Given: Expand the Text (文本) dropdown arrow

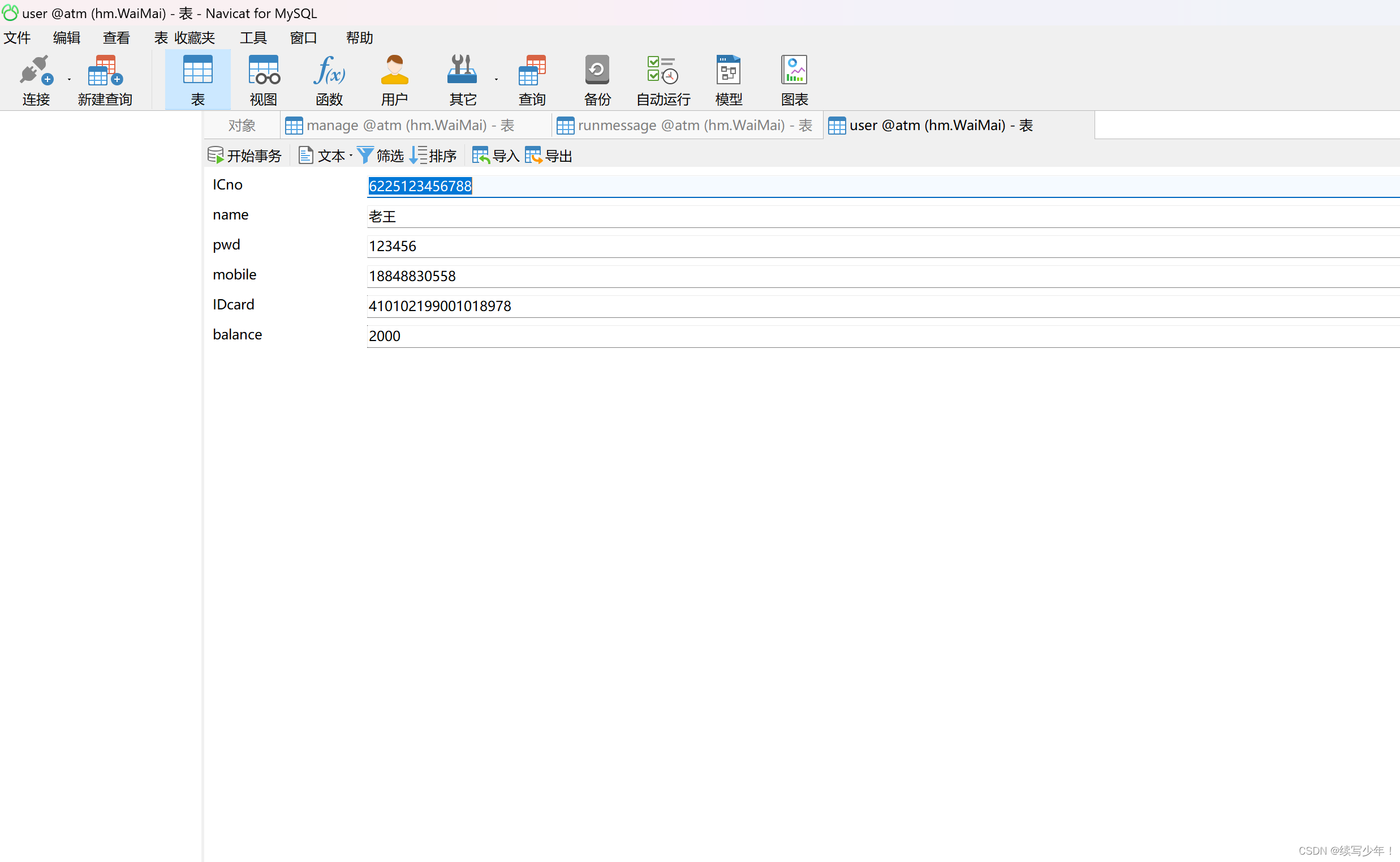Looking at the screenshot, I should 351,155.
